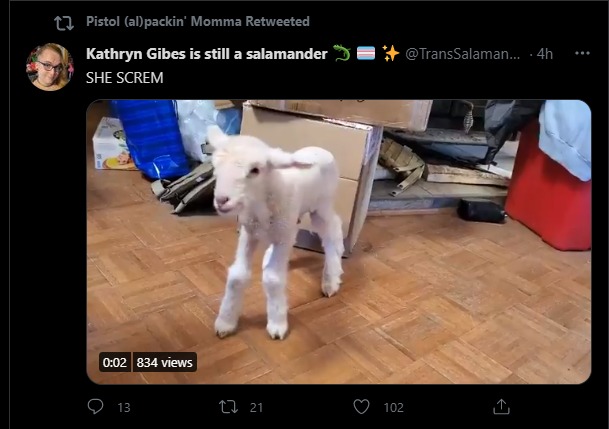The height and width of the screenshot is (429, 609).
Task: Click the retweet icon beside 'Retweeted' label
Action: [64, 23]
